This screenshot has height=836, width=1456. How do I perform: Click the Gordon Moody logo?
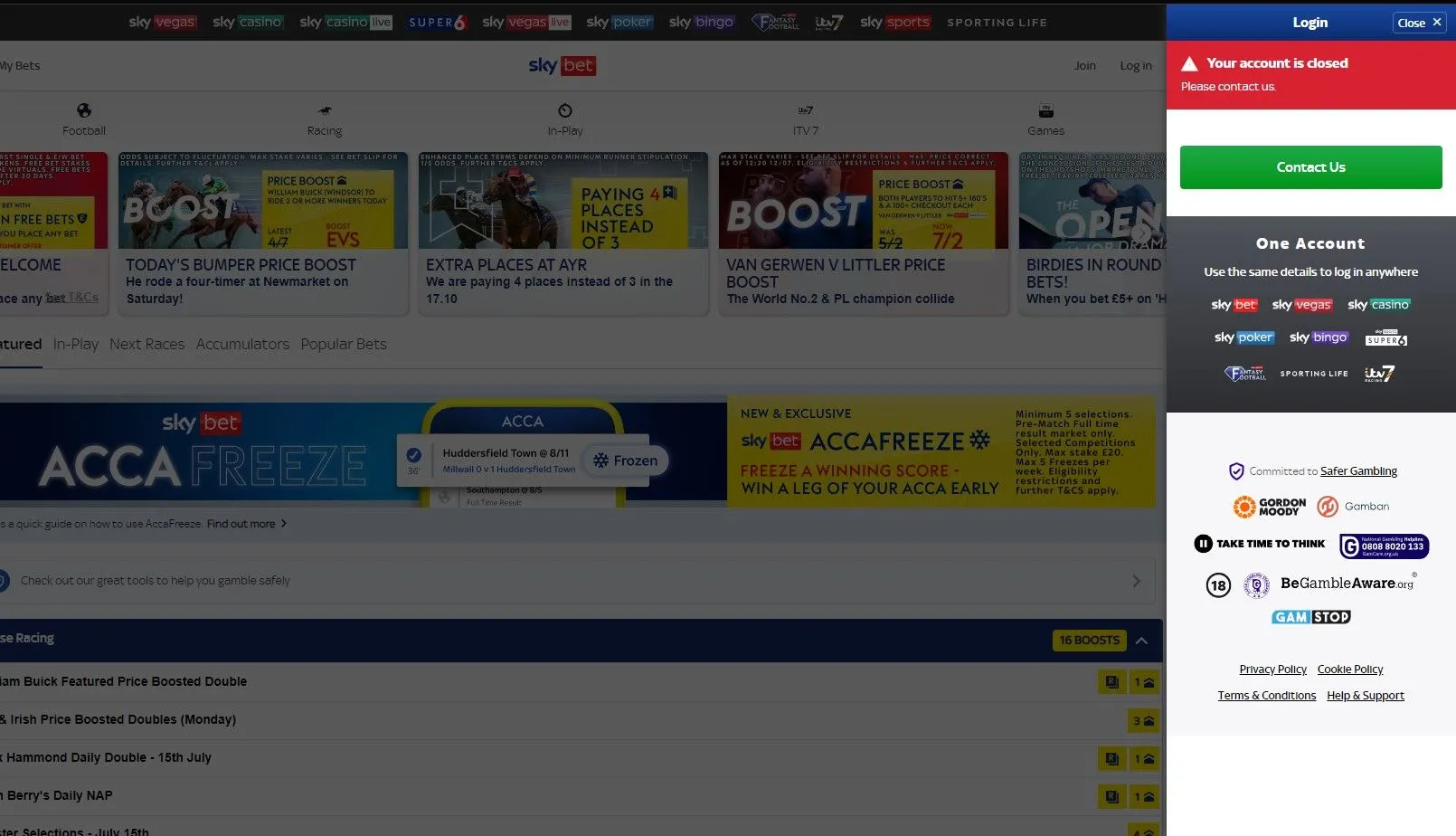point(1270,507)
